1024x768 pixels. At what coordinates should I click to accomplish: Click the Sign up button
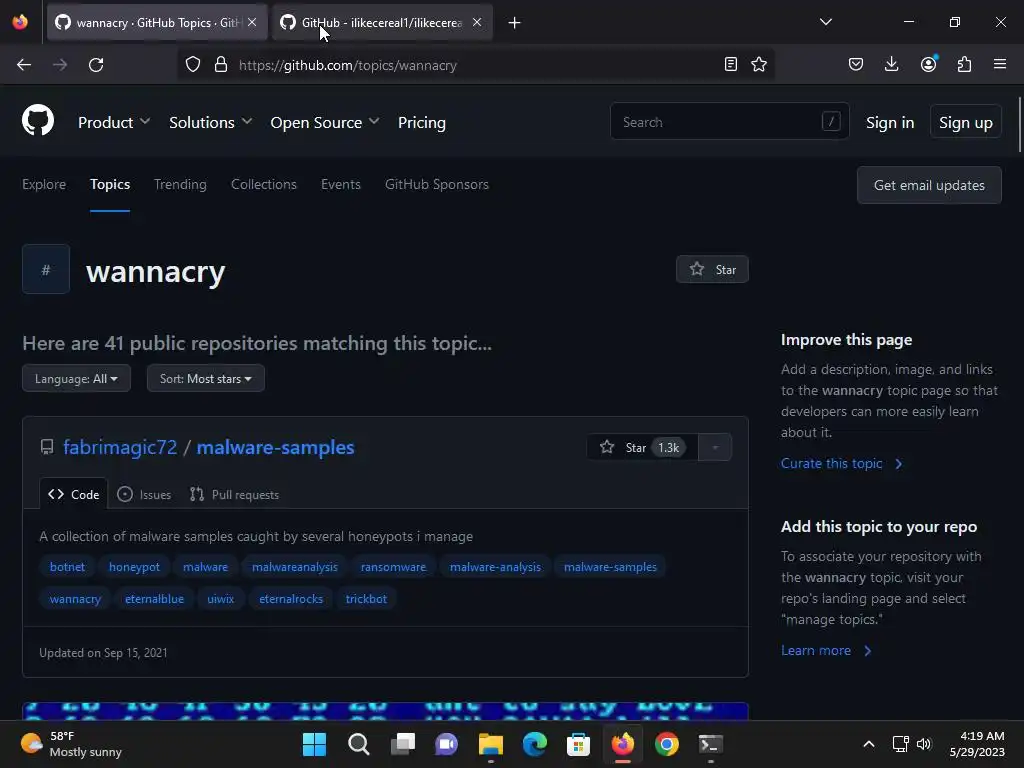(965, 122)
